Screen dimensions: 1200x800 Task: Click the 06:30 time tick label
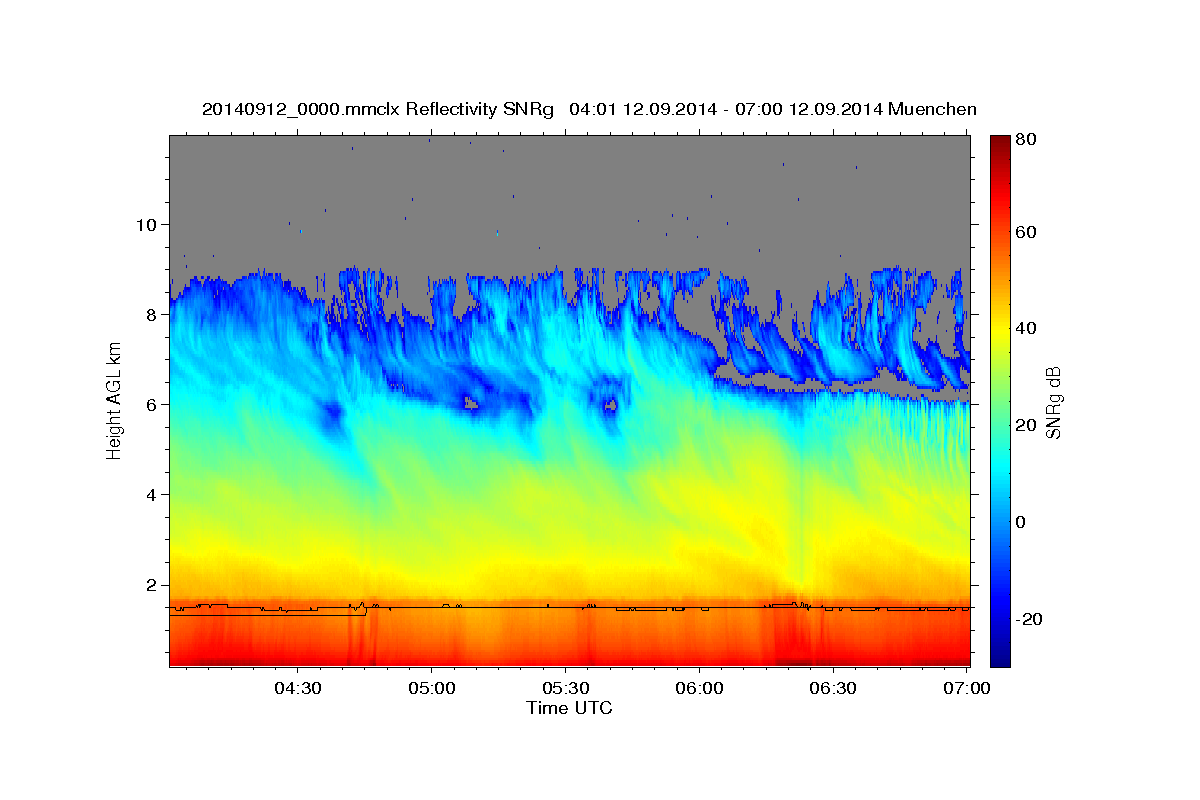pos(833,688)
